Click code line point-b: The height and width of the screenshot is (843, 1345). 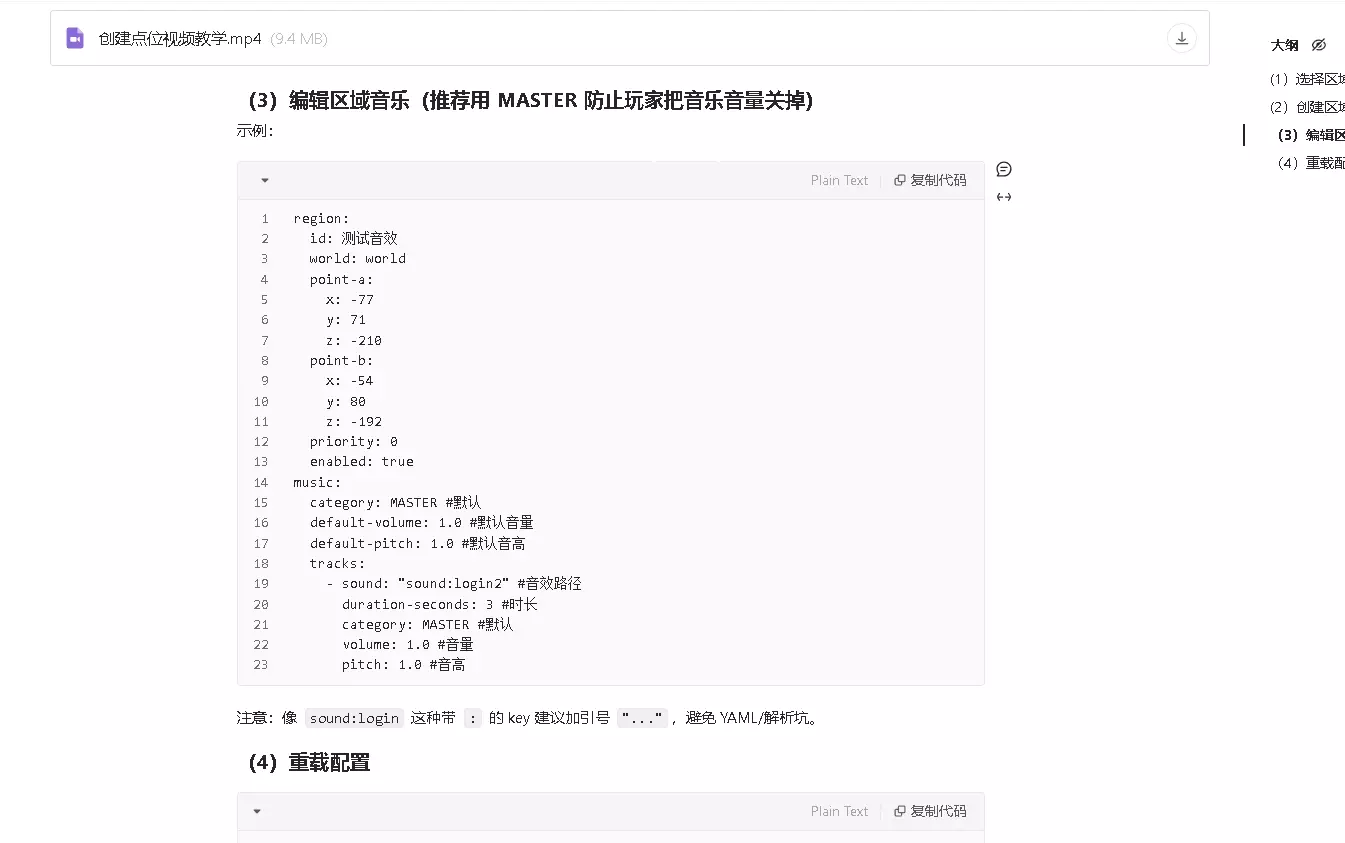point(341,360)
